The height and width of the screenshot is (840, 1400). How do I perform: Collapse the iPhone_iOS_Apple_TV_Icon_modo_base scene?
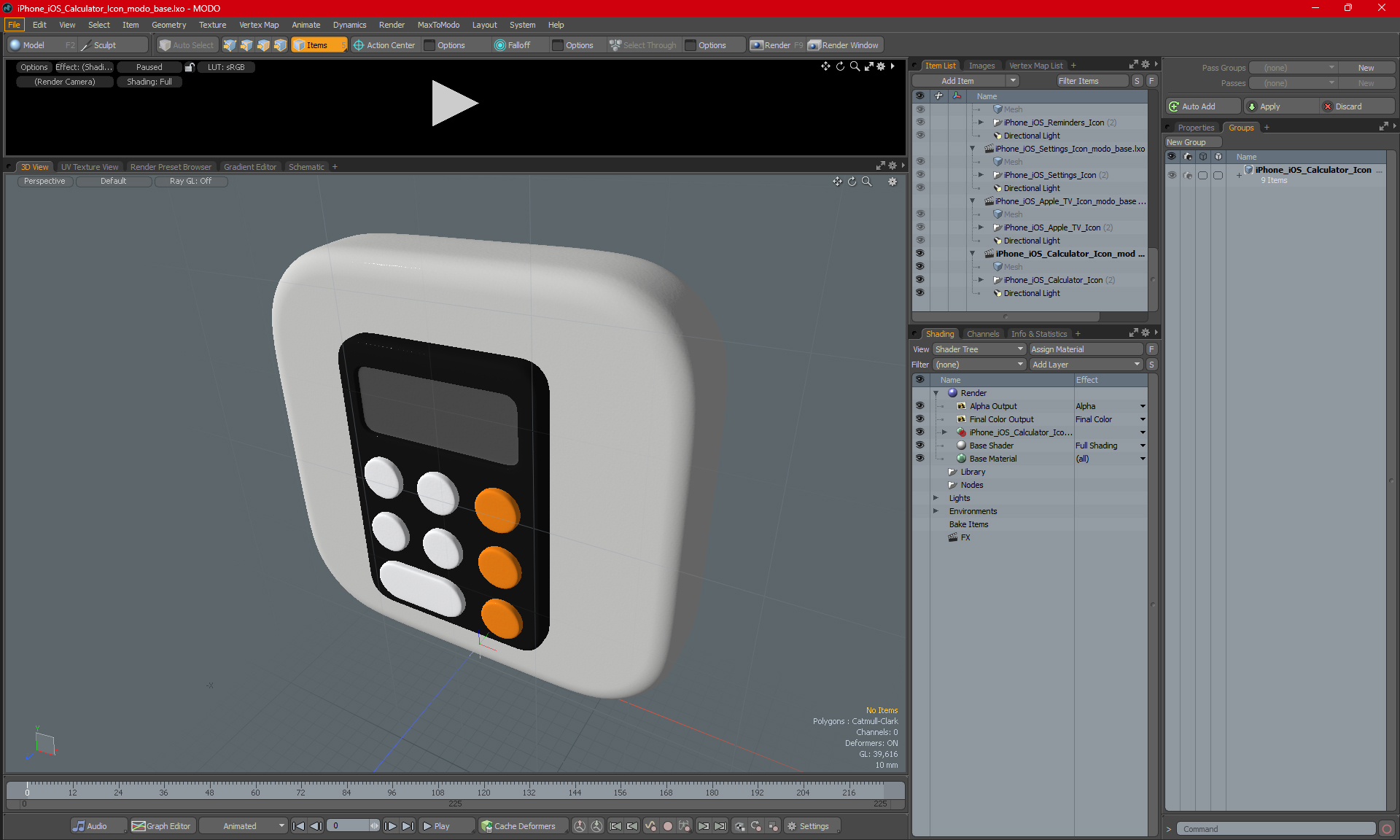pos(972,201)
